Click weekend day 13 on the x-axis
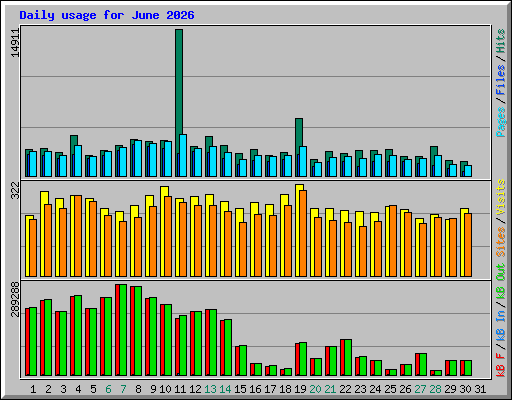 coord(210,389)
